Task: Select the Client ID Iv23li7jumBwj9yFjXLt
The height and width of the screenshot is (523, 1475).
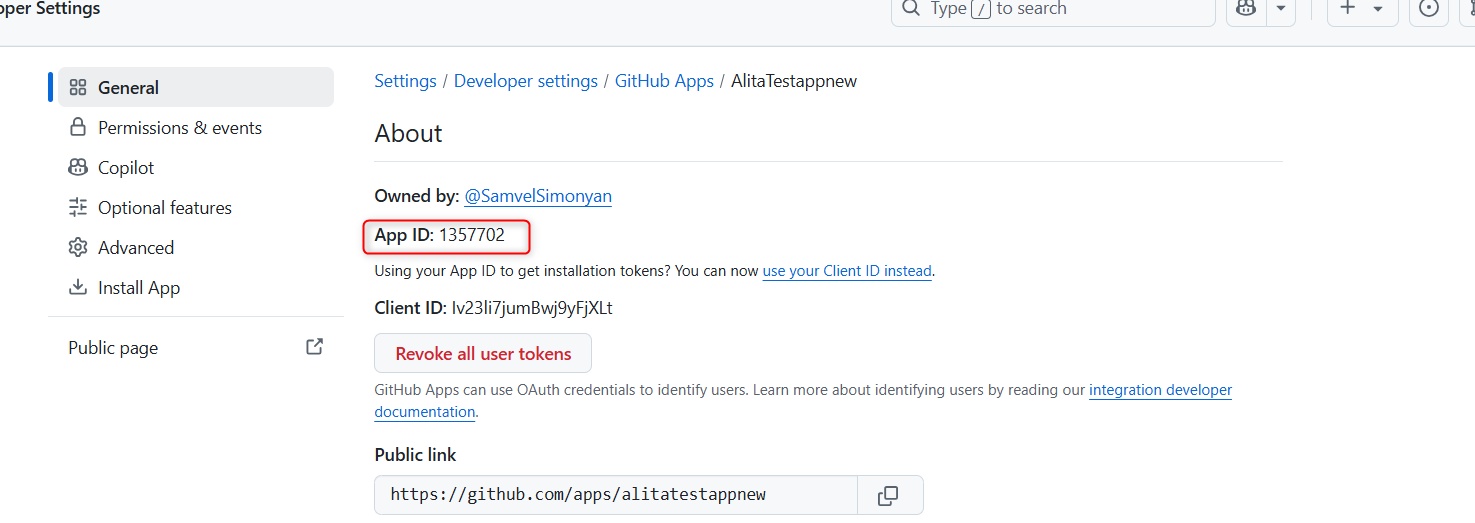Action: [x=532, y=308]
